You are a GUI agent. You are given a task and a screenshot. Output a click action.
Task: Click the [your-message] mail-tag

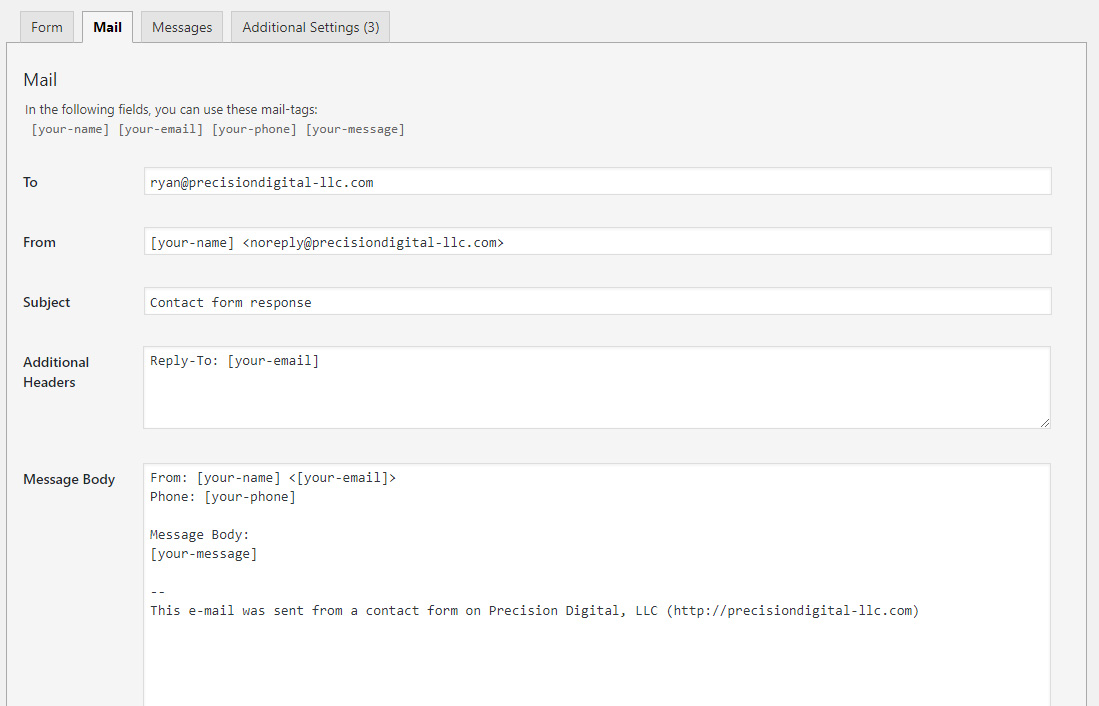355,129
